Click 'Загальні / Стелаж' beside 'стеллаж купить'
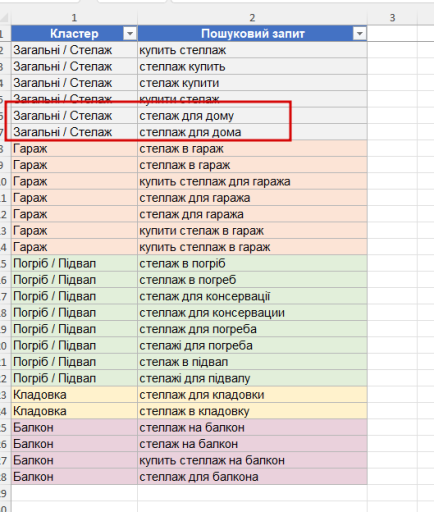Screen dimensions: 434x512 74,66
